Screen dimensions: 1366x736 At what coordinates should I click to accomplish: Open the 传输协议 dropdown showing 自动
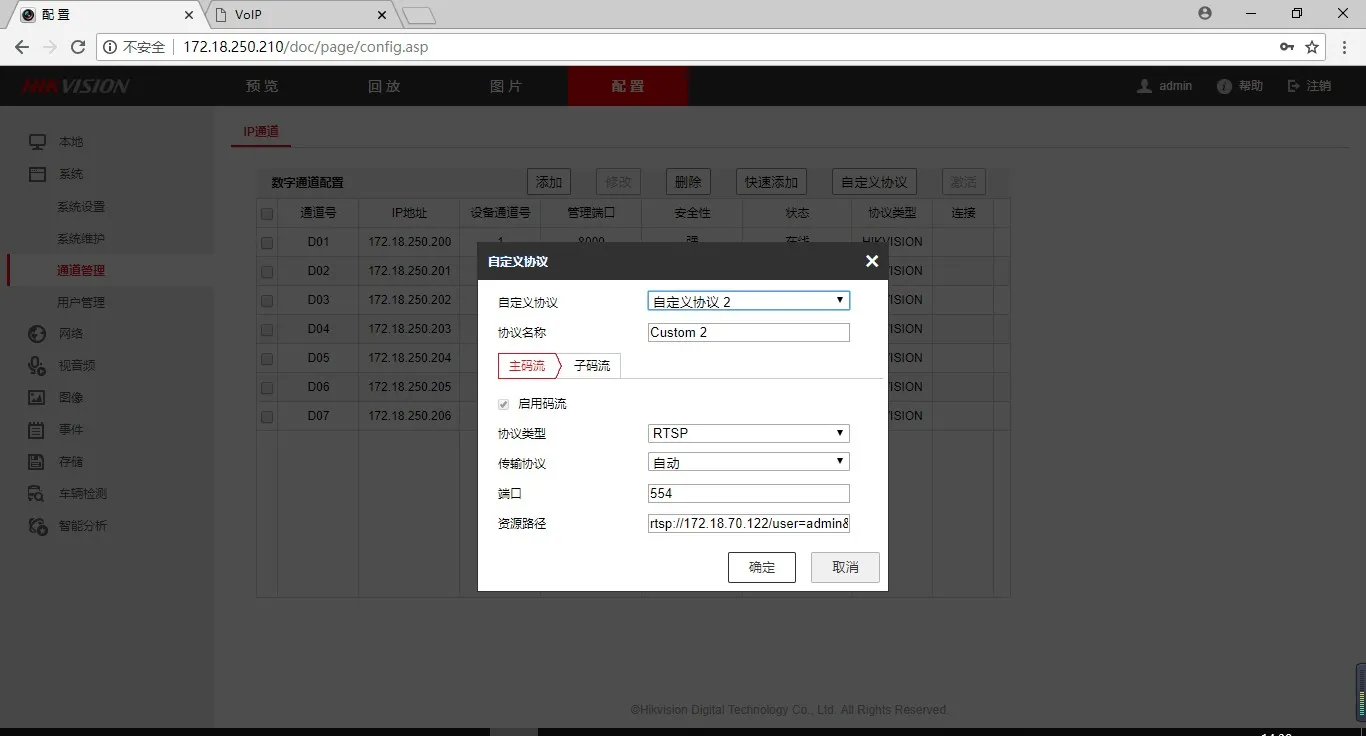pos(748,461)
